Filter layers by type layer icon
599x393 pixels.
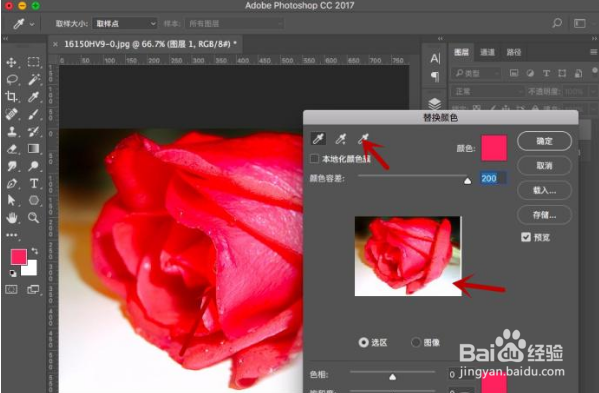(546, 73)
